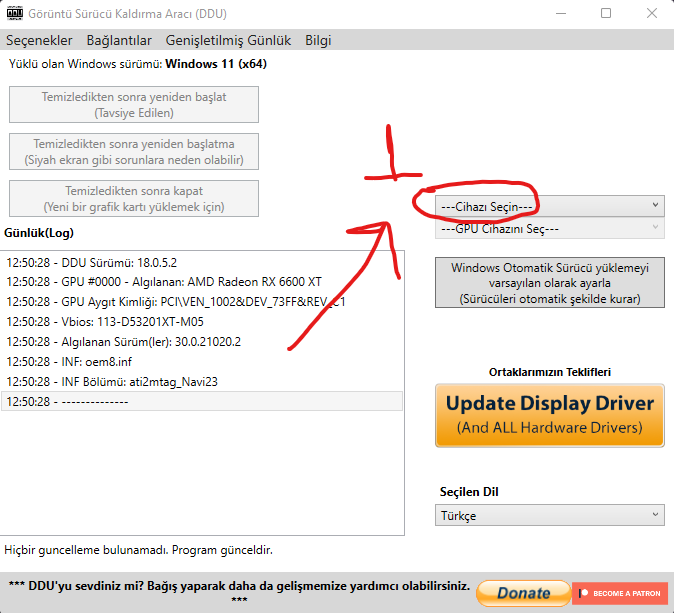Maximize the DDU window

click(x=606, y=13)
